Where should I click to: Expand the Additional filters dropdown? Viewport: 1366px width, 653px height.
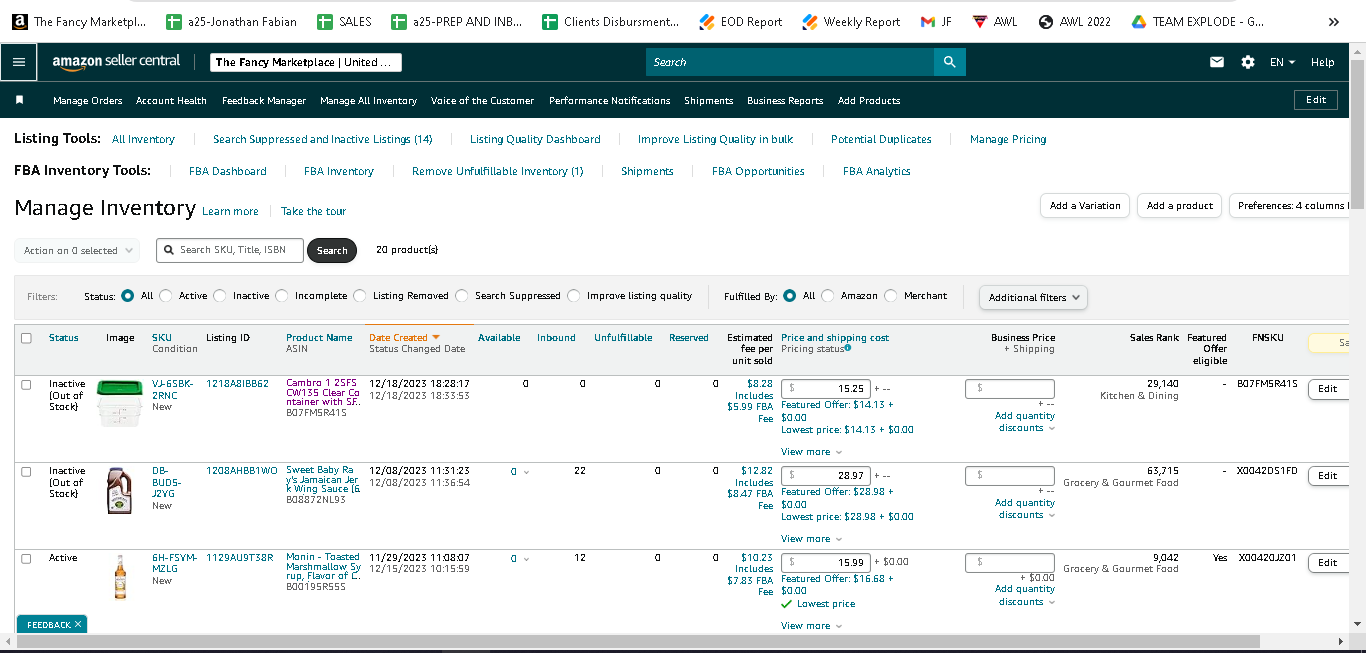click(x=1034, y=297)
